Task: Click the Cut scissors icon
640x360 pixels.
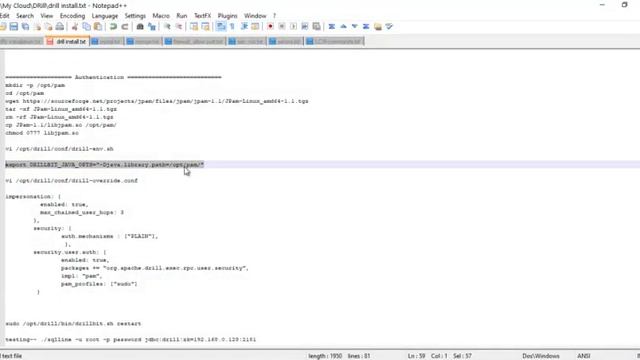Action: 75,27
